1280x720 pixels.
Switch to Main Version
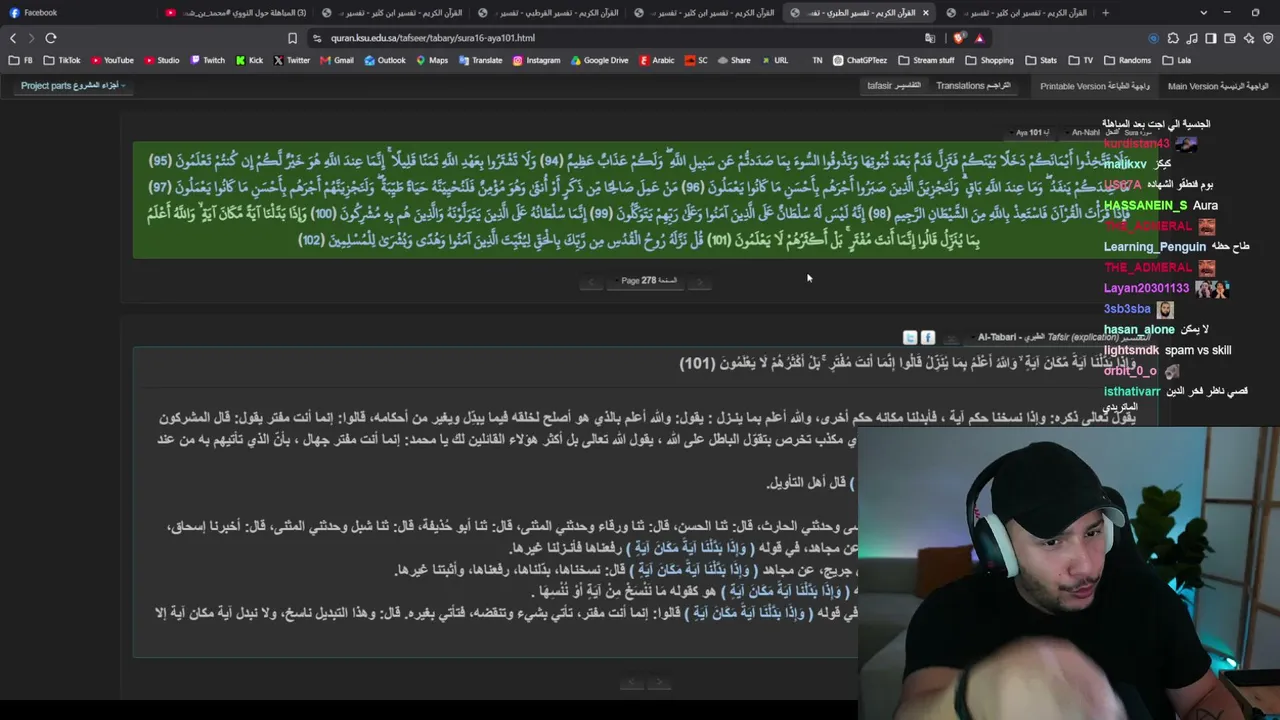tap(1218, 86)
